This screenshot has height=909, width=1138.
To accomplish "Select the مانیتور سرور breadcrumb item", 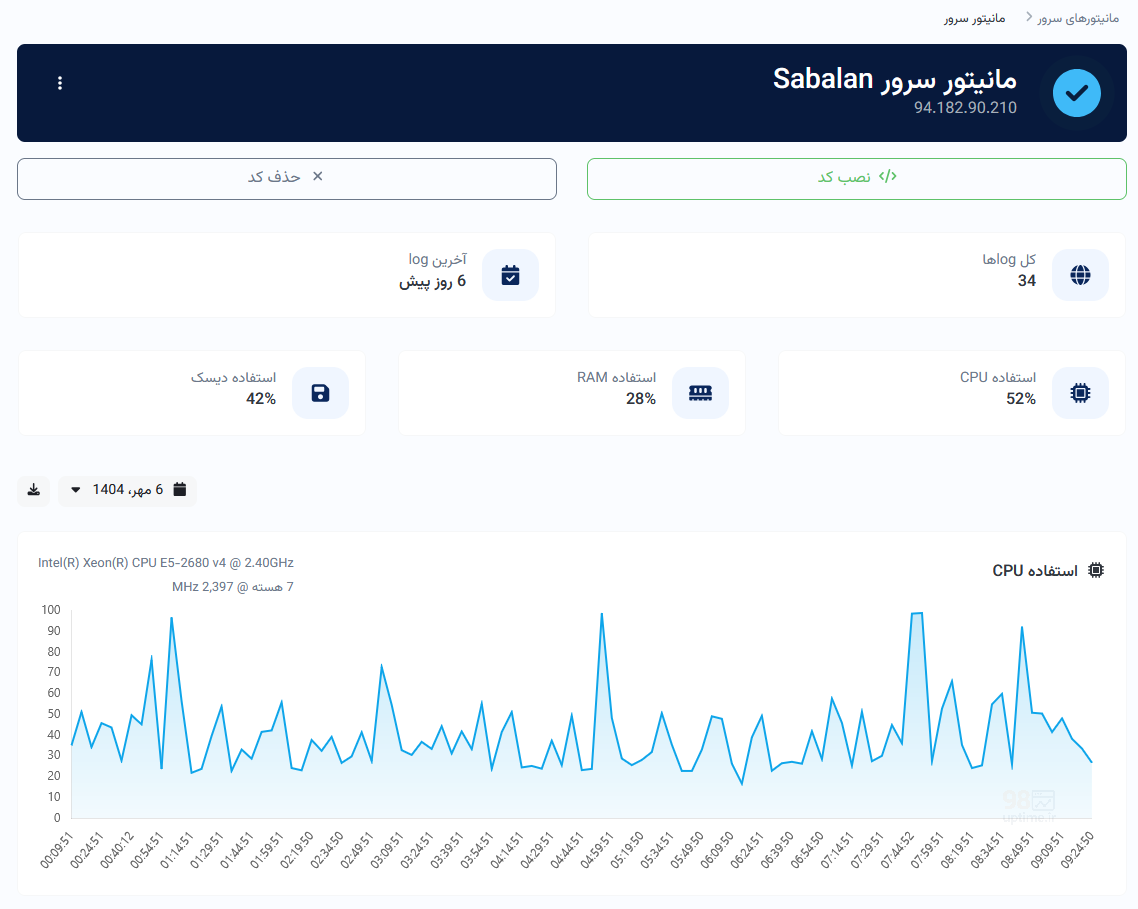I will pyautogui.click(x=974, y=18).
